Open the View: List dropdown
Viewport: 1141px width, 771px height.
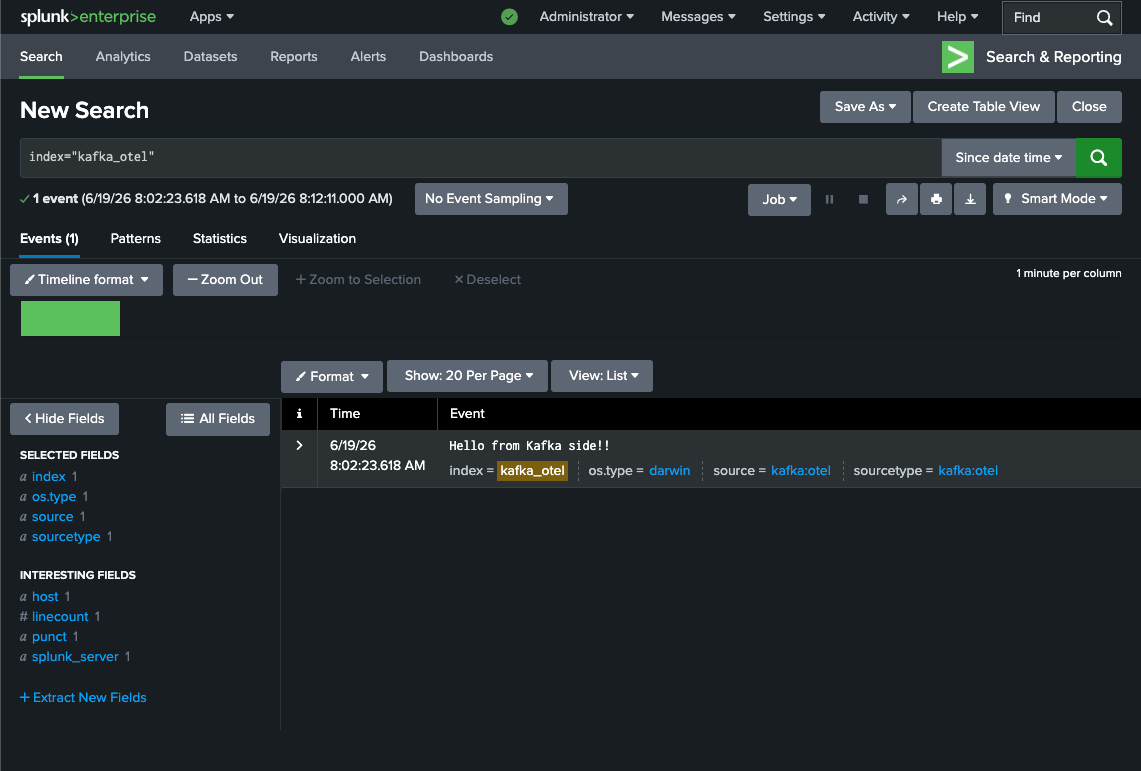[x=602, y=376]
